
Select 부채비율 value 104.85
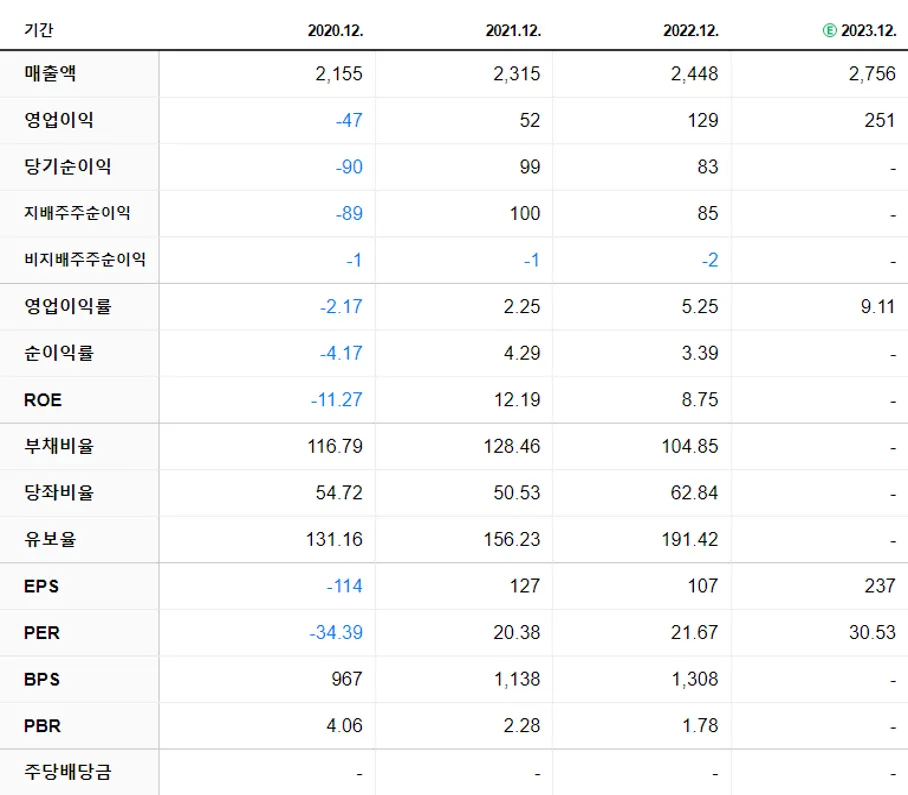[x=690, y=446]
